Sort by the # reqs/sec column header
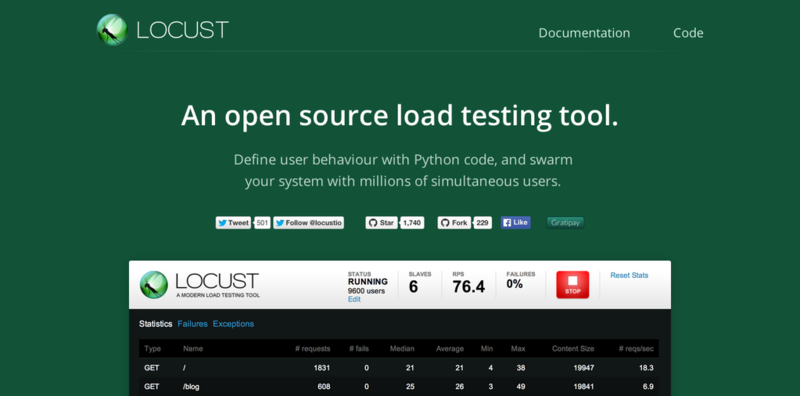Viewport: 800px width, 396px height. coord(636,349)
